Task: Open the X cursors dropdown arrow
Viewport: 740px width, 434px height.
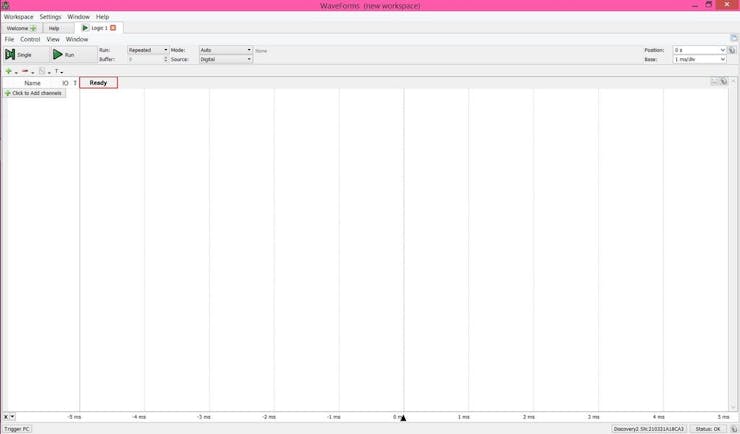Action: coord(13,417)
